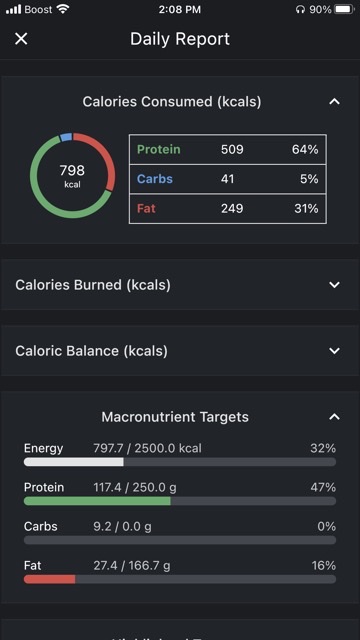Select the Fat row in calories table
This screenshot has width=360, height=640.
[228, 209]
